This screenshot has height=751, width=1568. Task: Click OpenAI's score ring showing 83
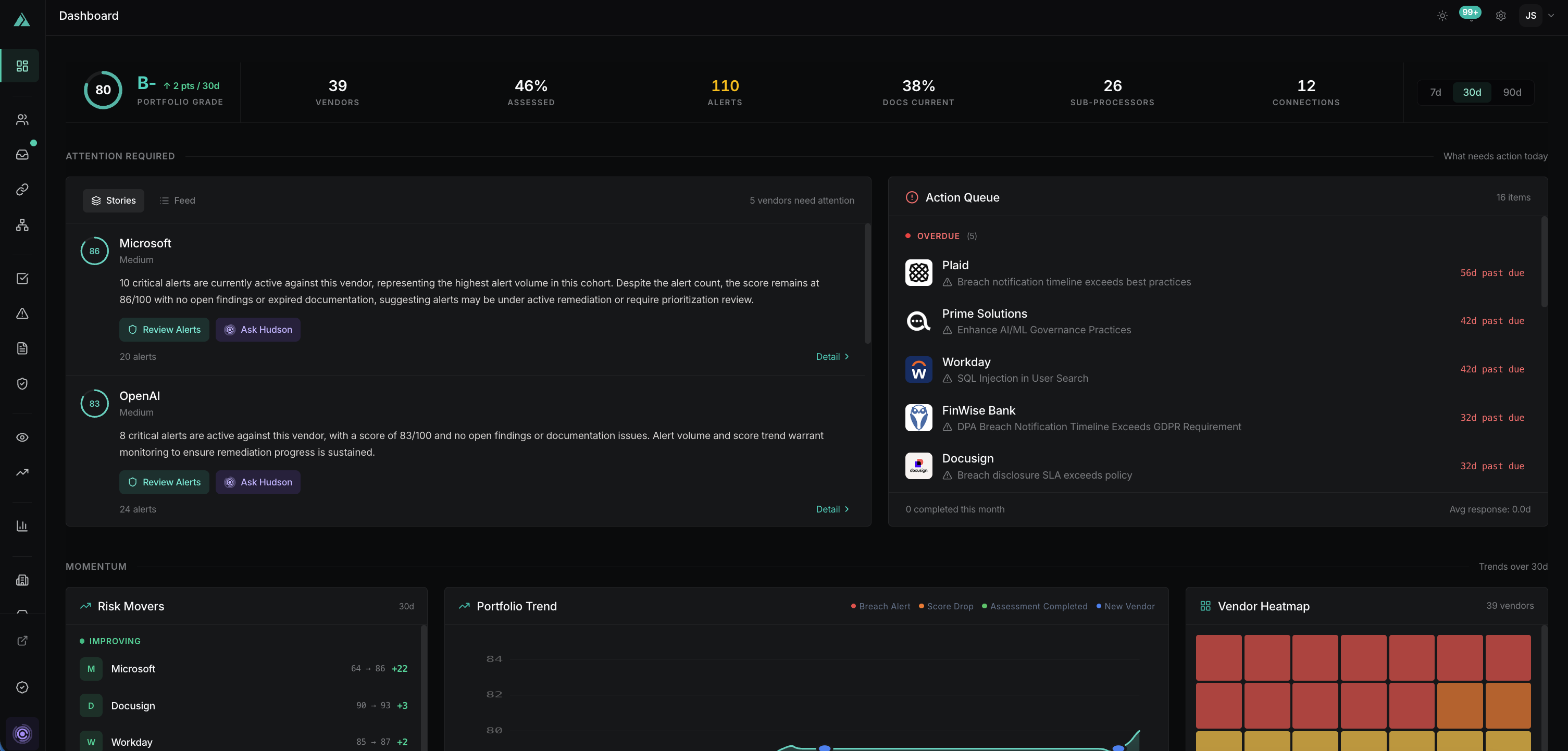pos(94,404)
